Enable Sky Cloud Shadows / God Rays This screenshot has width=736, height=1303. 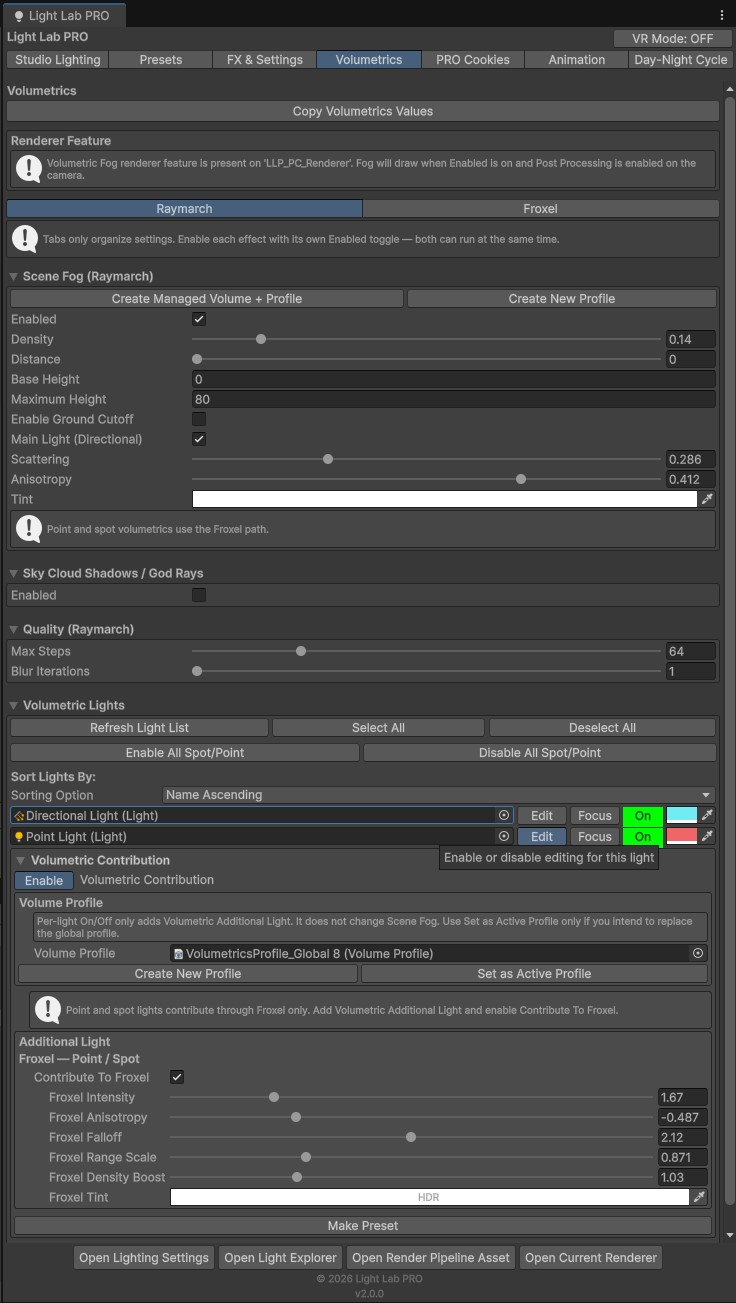click(199, 595)
